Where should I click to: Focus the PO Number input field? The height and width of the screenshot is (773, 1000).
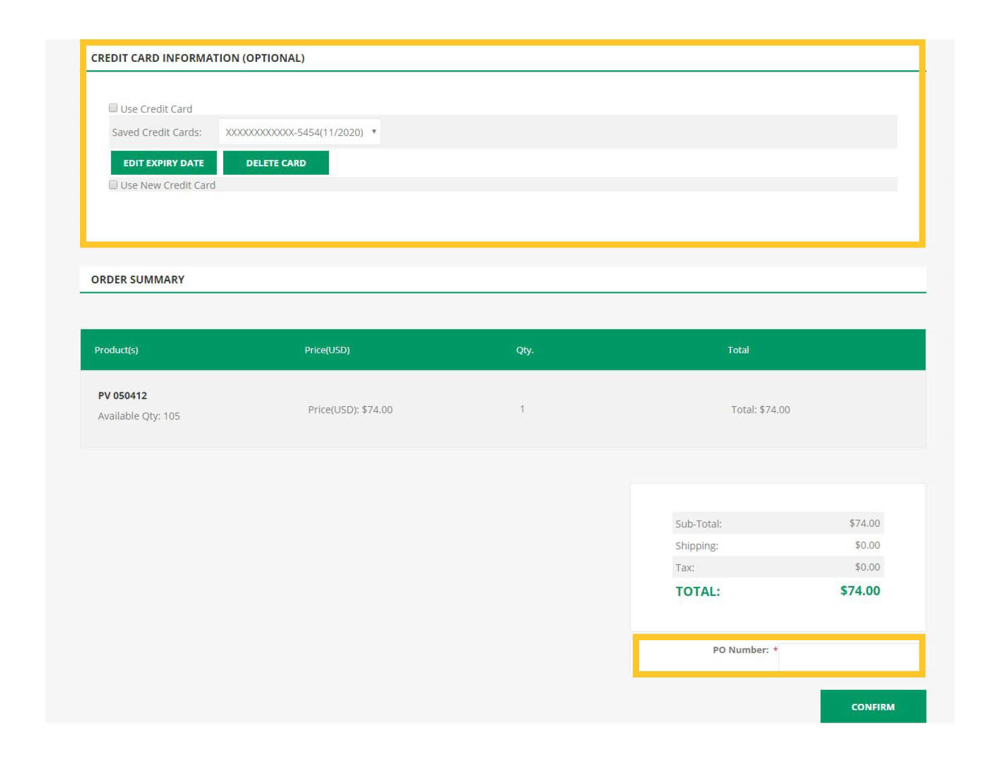point(848,656)
